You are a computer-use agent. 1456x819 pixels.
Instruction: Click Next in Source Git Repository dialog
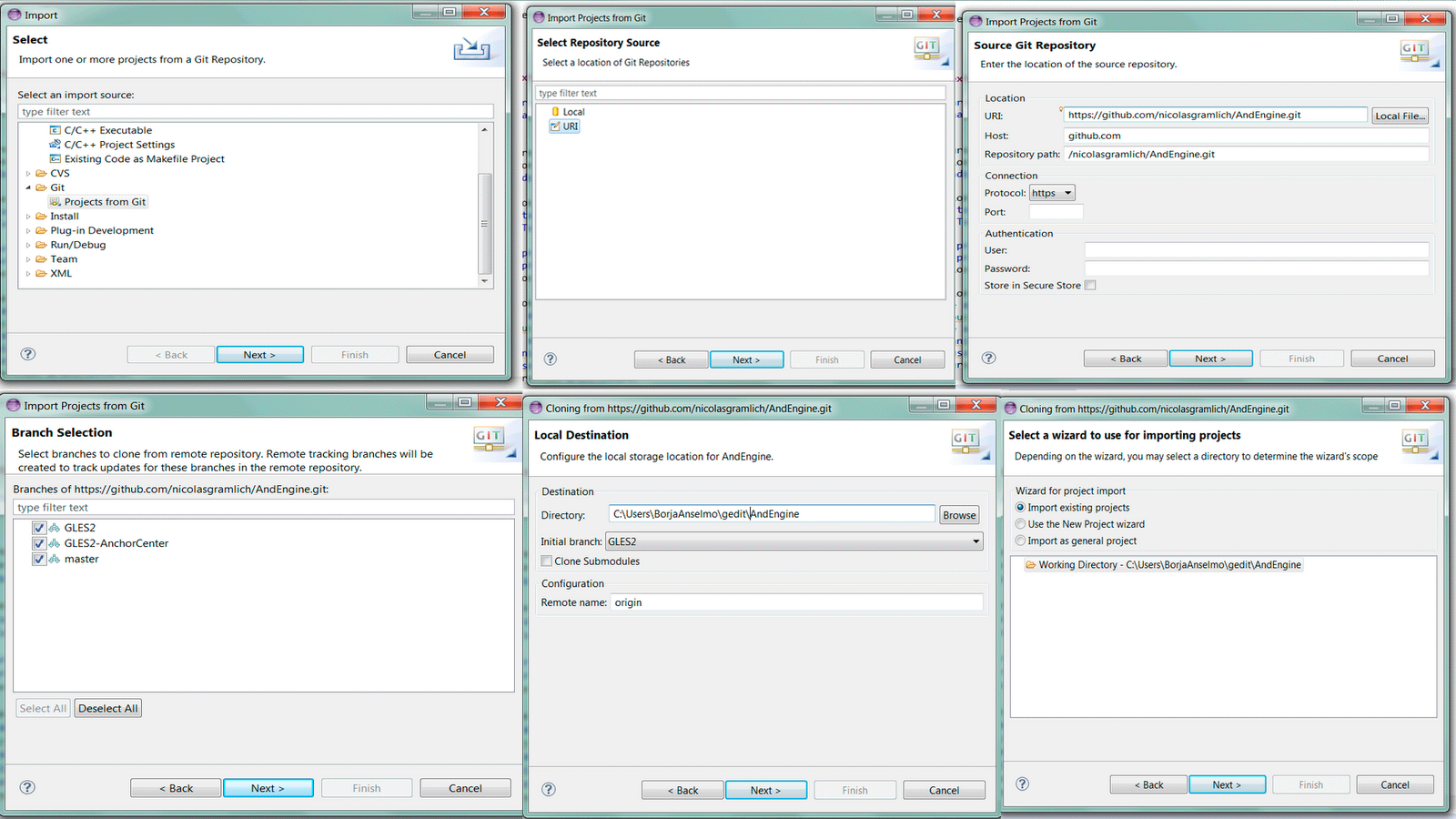coord(1211,359)
